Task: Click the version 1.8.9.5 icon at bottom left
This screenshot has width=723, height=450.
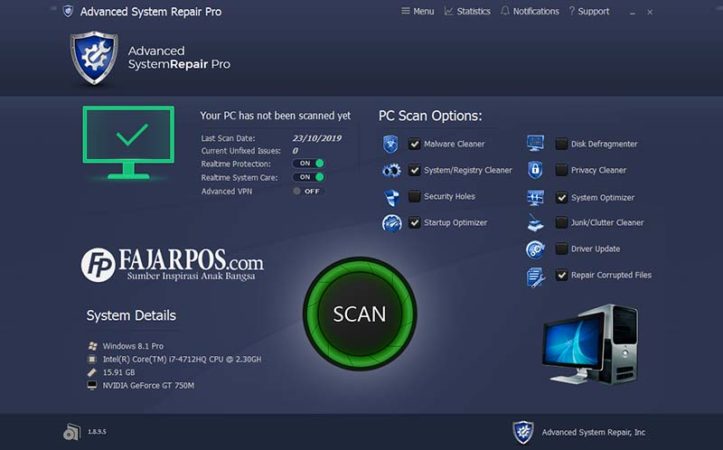Action: click(71, 432)
